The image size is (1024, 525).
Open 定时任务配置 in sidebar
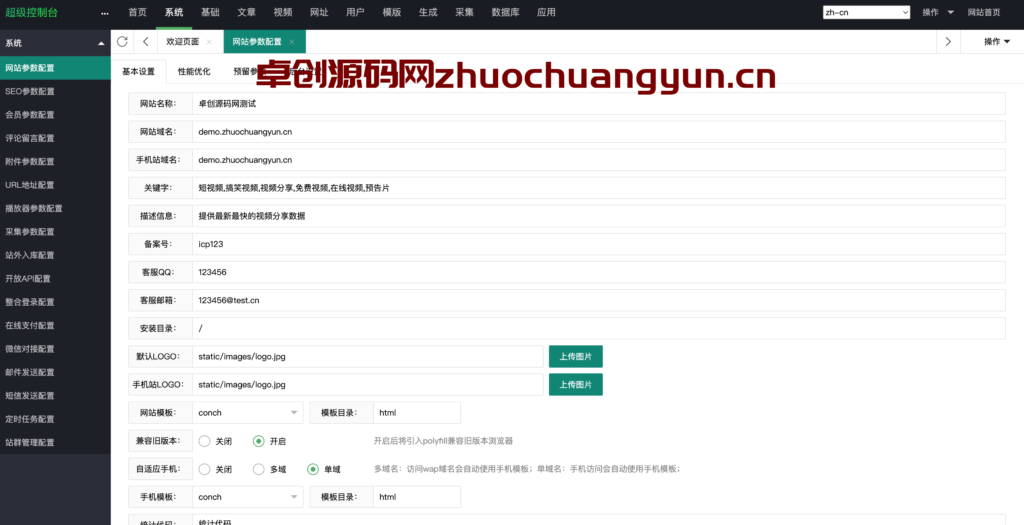click(56, 419)
